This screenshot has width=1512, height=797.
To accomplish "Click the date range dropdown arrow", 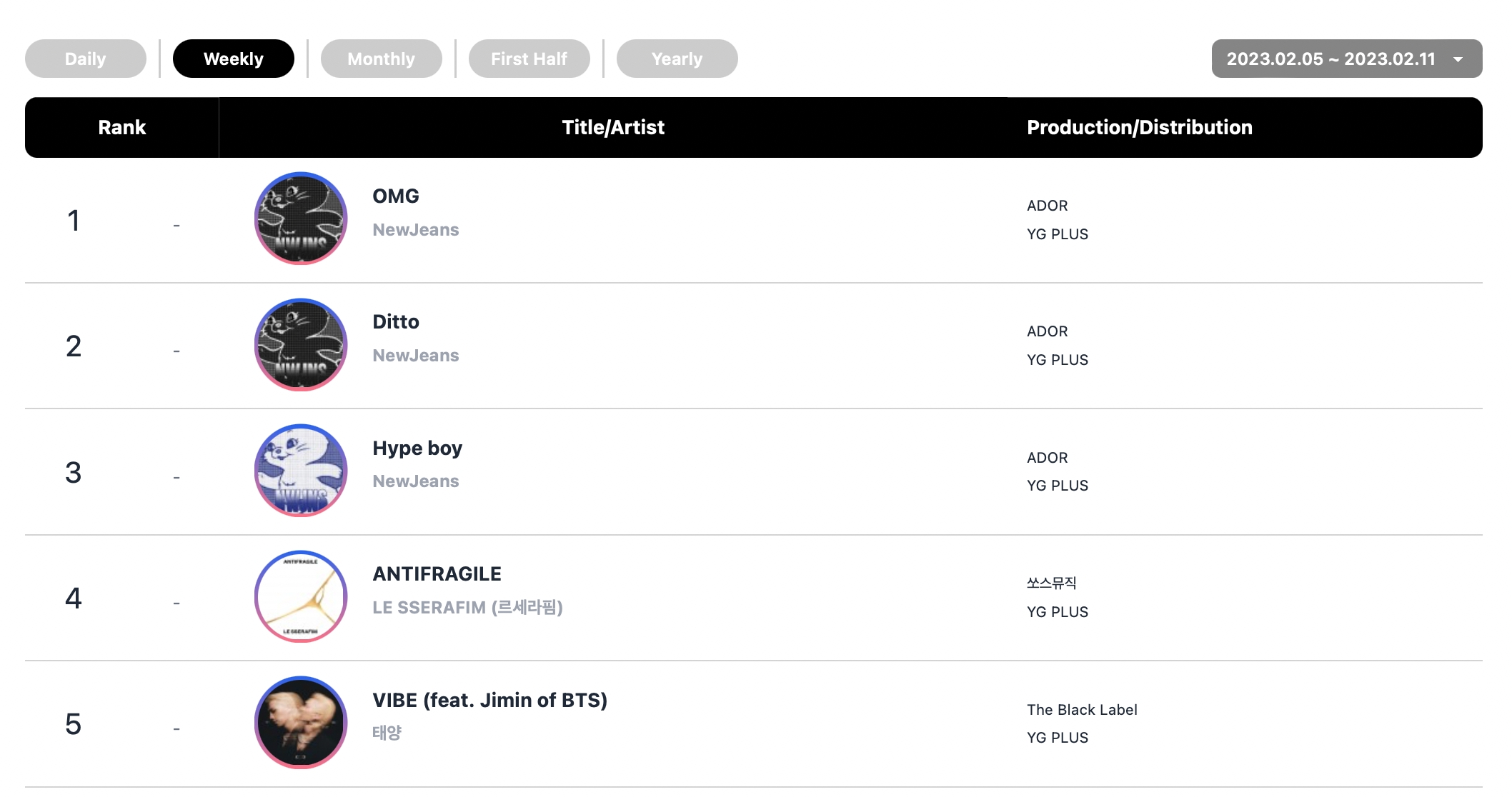I will [1458, 59].
